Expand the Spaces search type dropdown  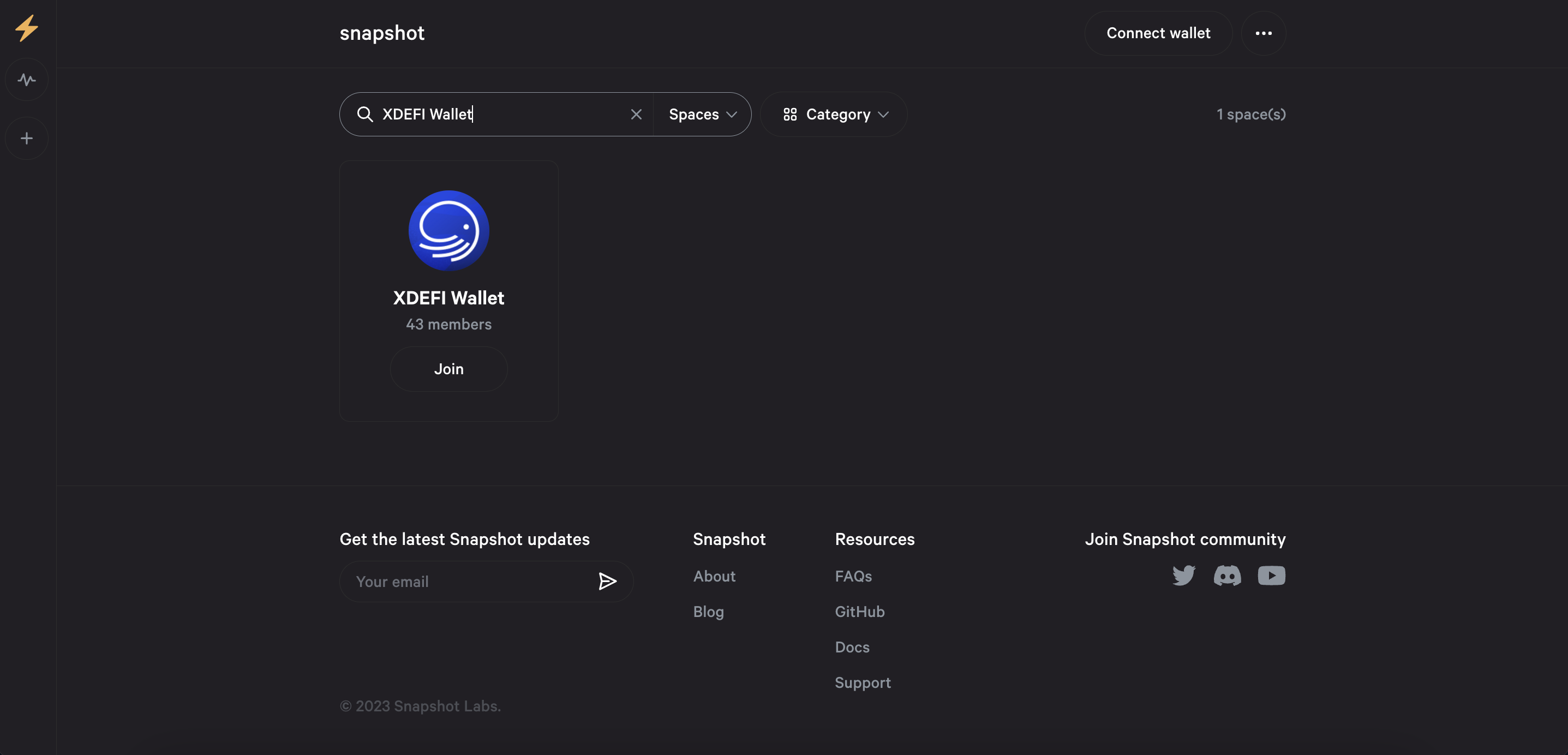pos(702,115)
